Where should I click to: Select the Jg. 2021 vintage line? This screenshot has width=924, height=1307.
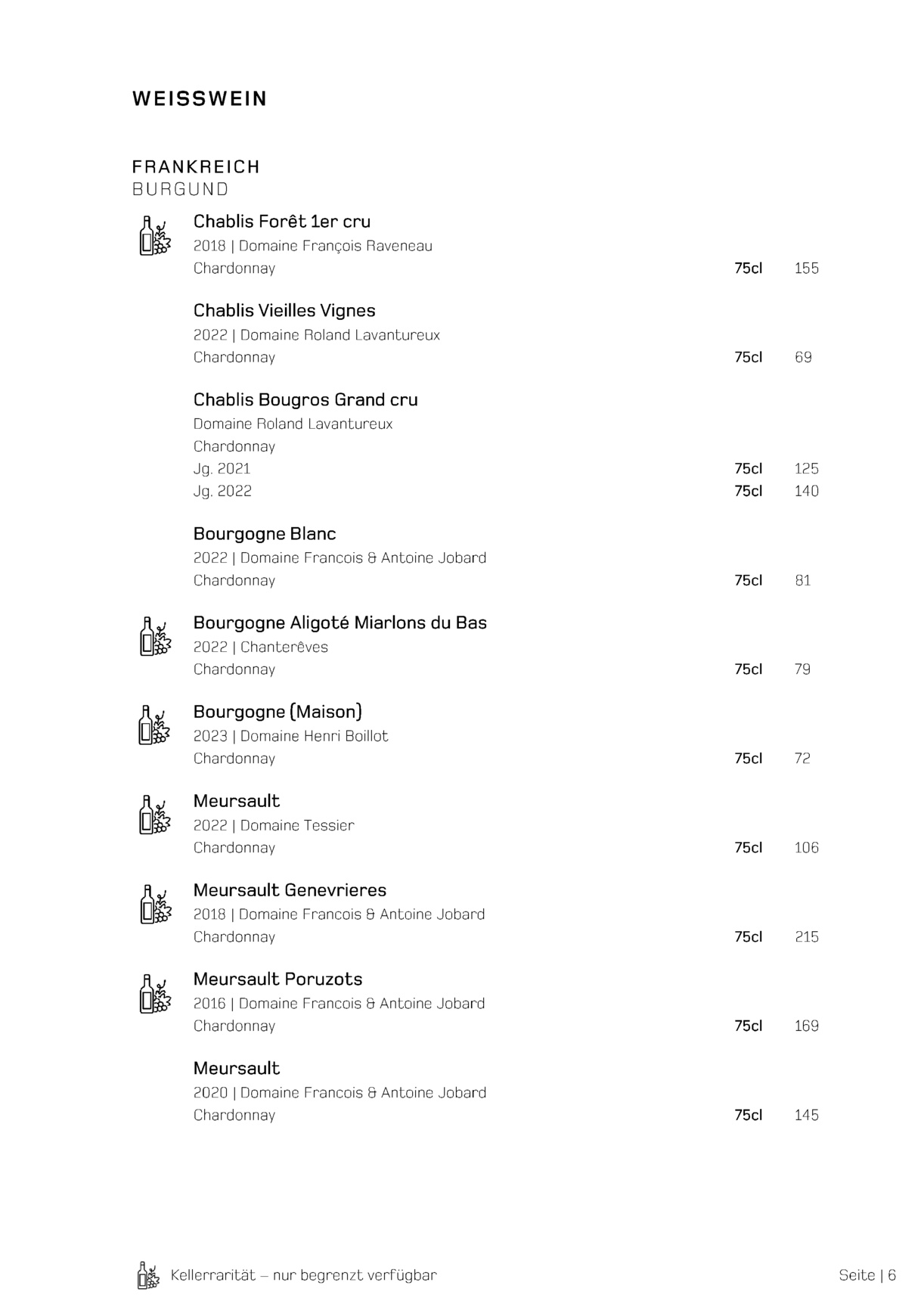(222, 469)
